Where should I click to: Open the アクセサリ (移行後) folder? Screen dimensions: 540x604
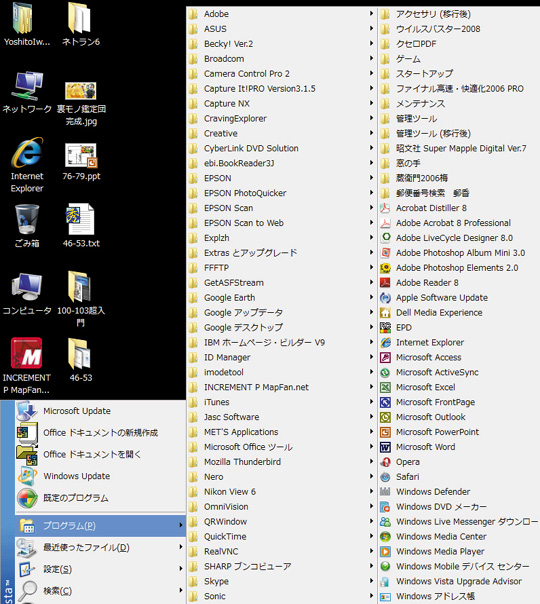(x=459, y=14)
